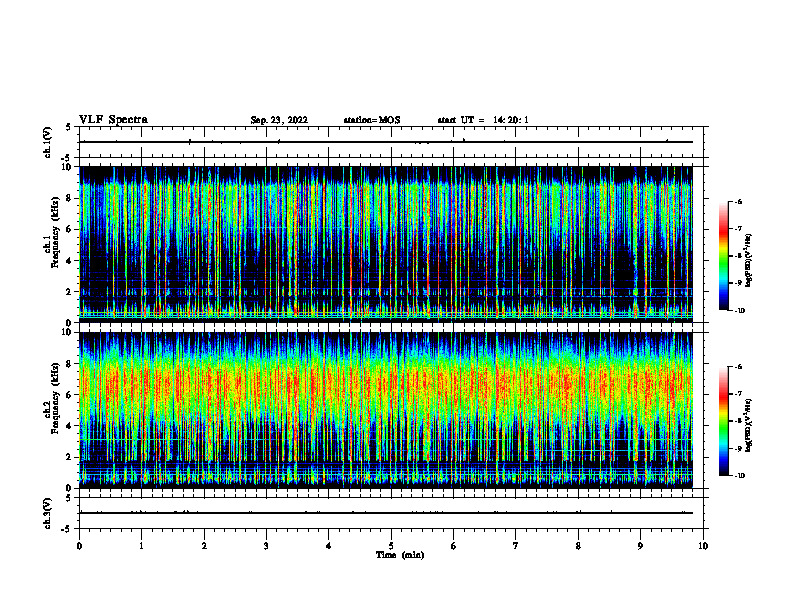Click the "start UT = 14:20: 1" text
This screenshot has width=792, height=612.
483,120
